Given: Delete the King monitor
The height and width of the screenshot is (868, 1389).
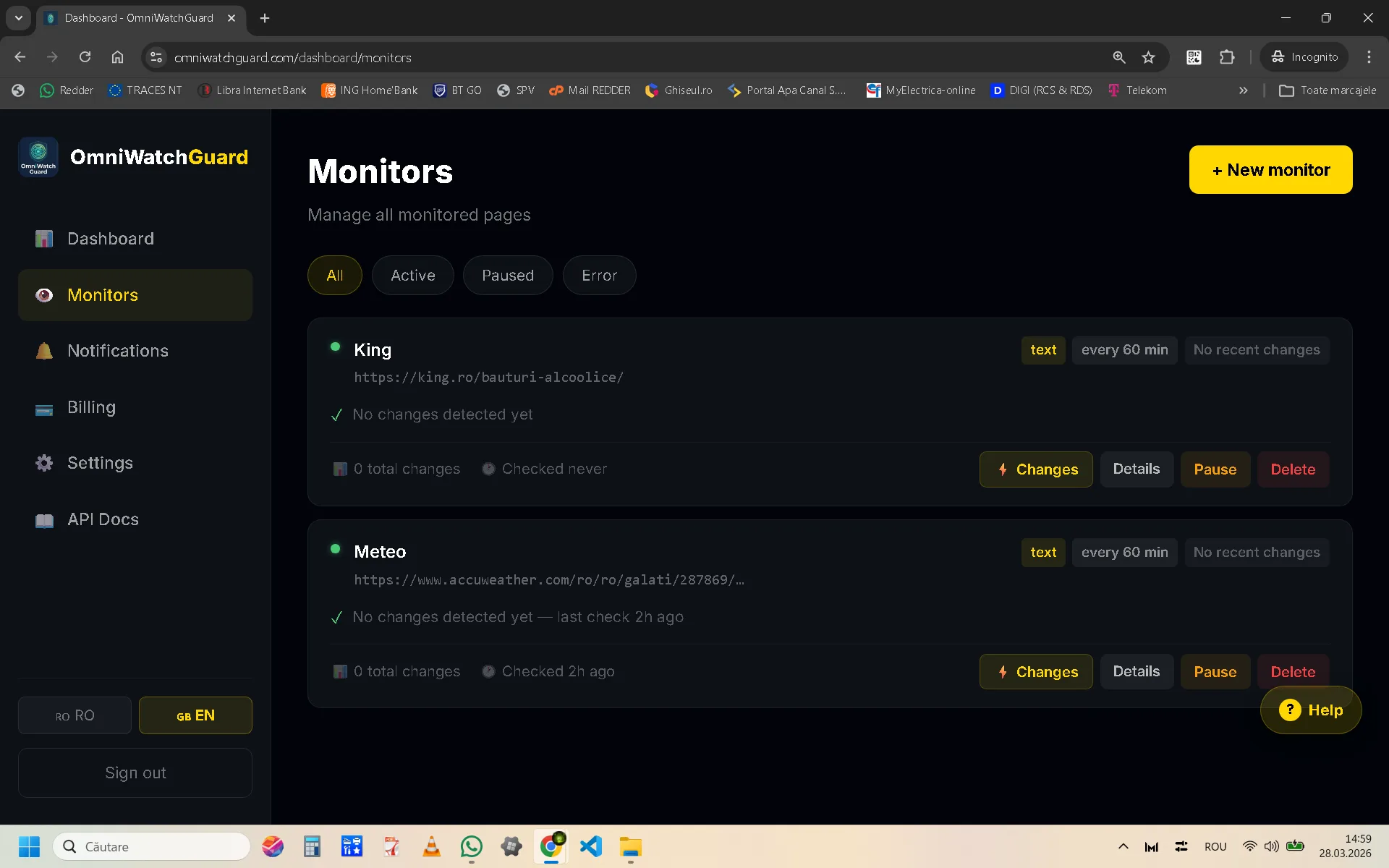Looking at the screenshot, I should 1293,469.
